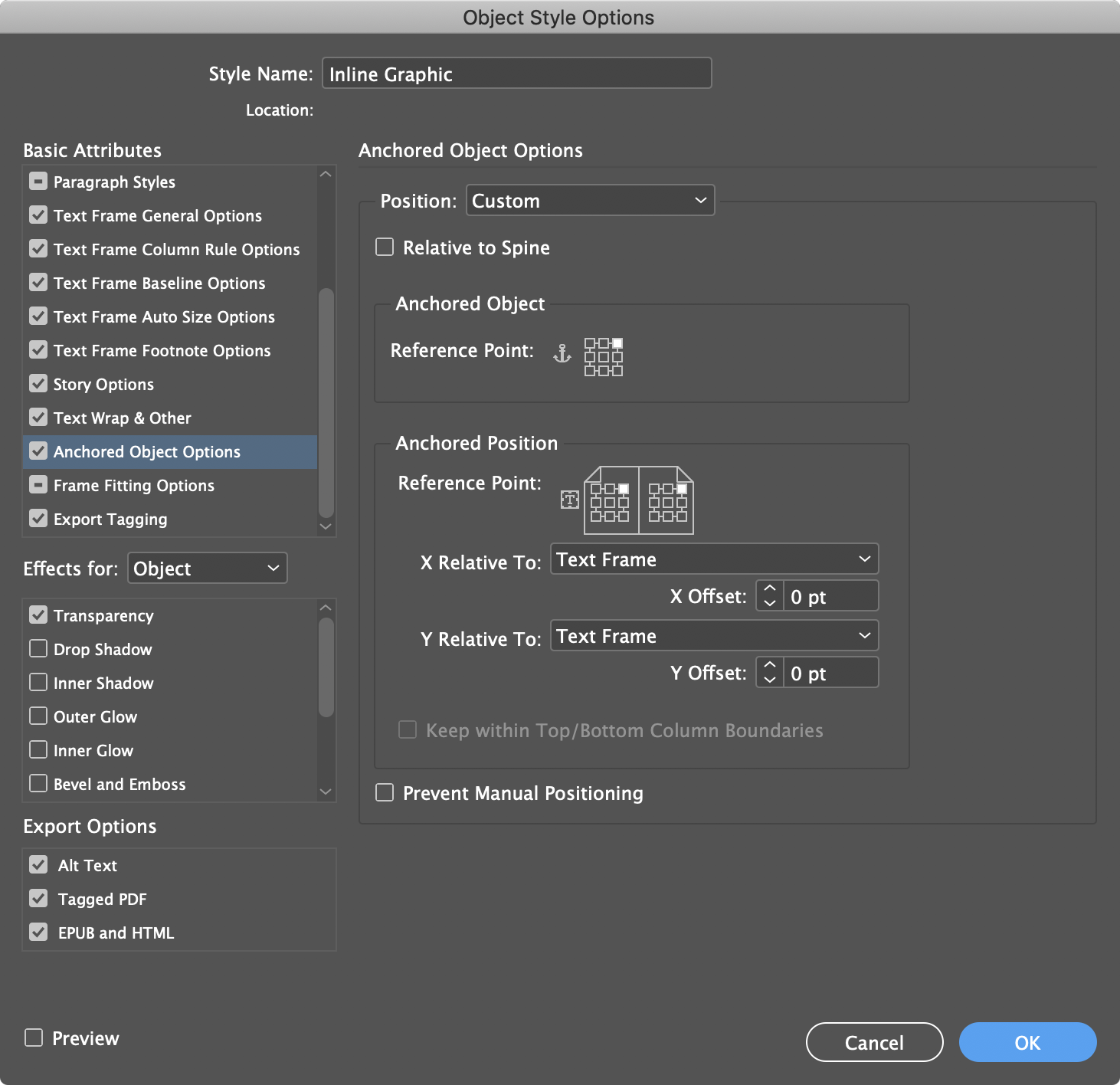Open the X Relative To dropdown
The height and width of the screenshot is (1085, 1120).
tap(714, 559)
